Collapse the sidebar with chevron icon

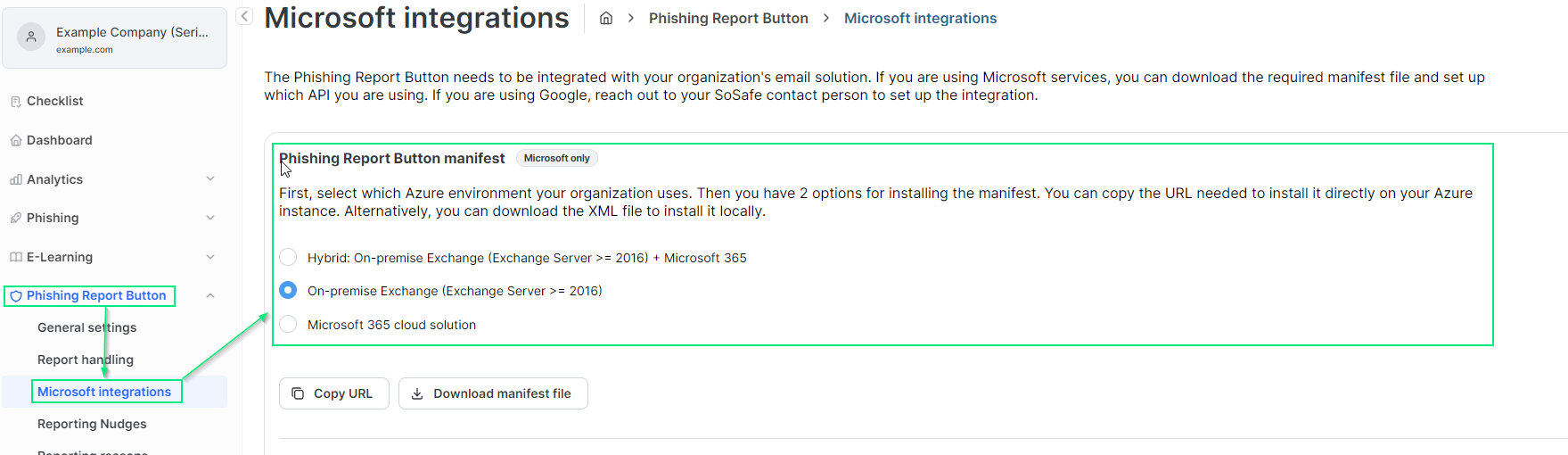244,16
